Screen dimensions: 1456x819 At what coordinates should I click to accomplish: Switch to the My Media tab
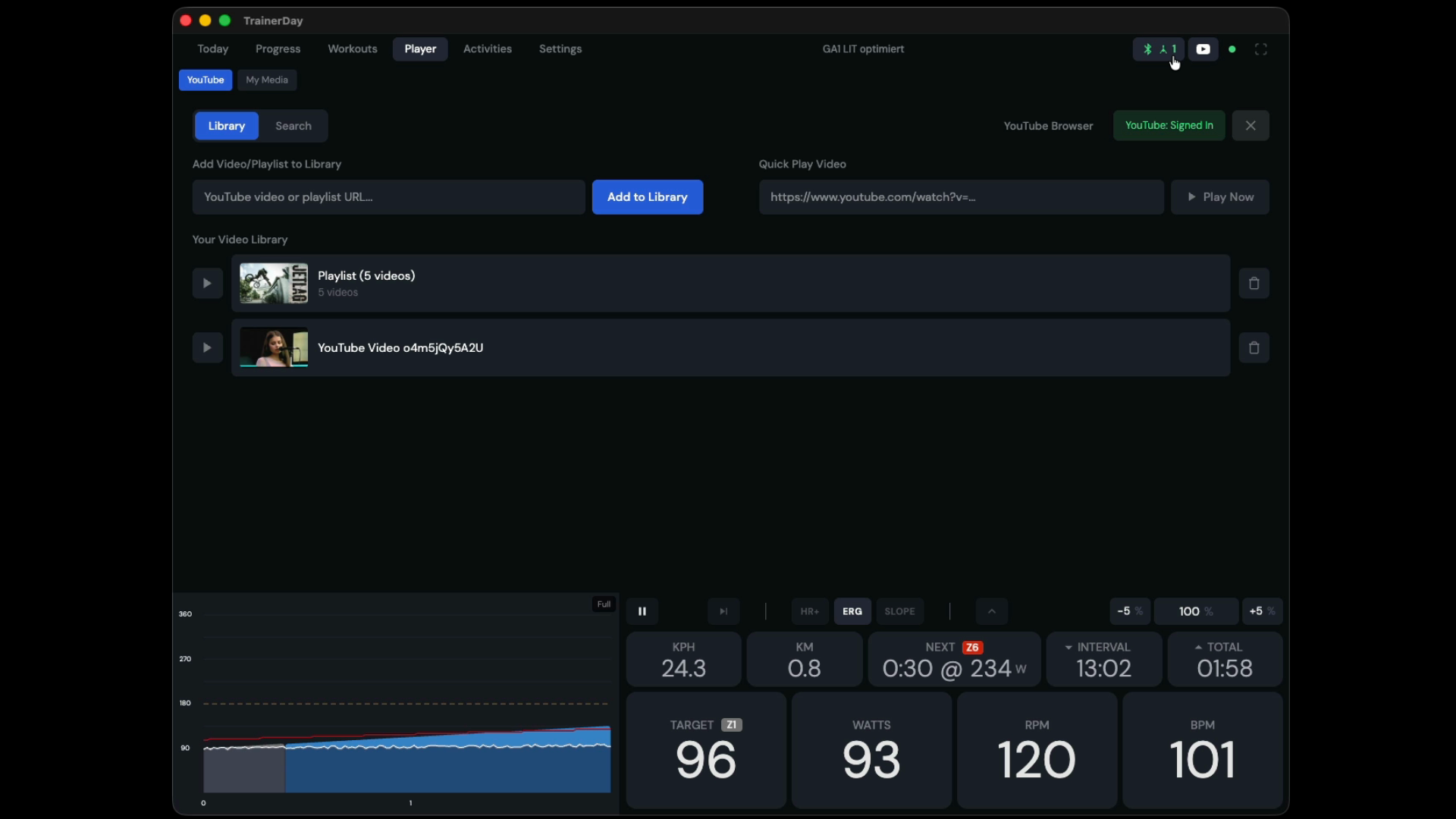[x=267, y=80]
